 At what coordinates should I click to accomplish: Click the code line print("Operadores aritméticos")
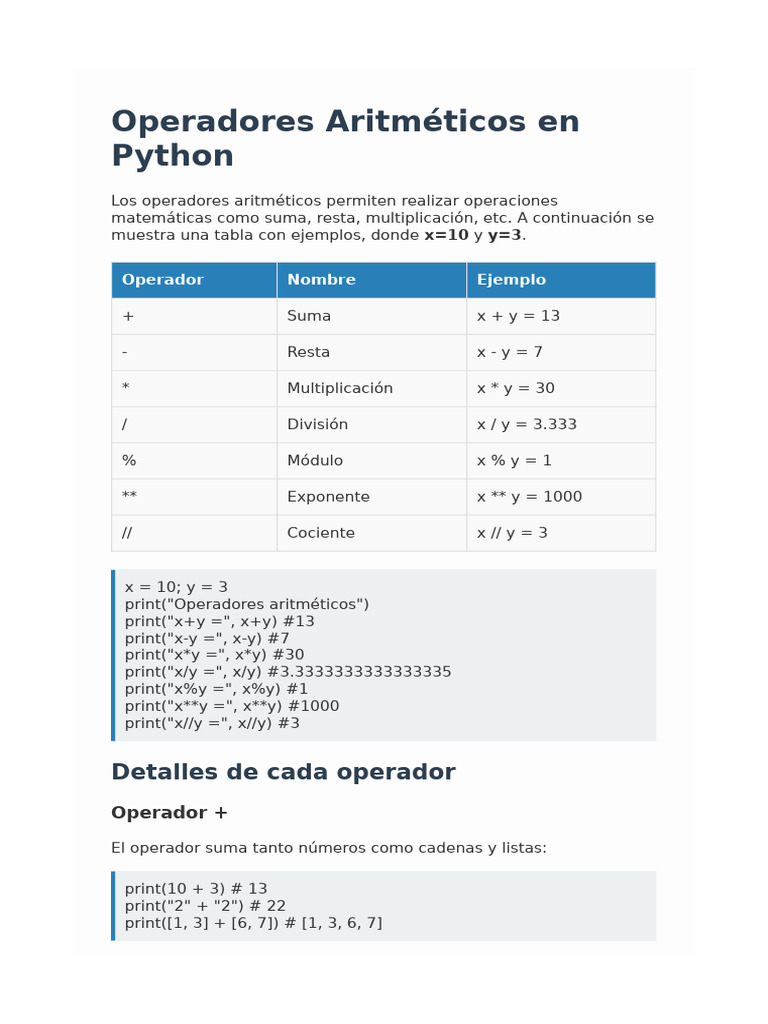247,604
